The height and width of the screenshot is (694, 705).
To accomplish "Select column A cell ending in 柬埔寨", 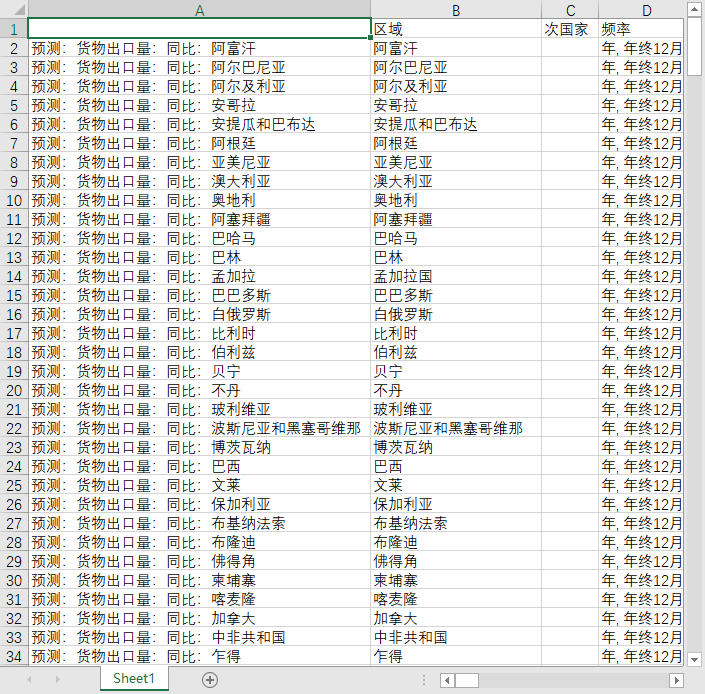I will 199,580.
